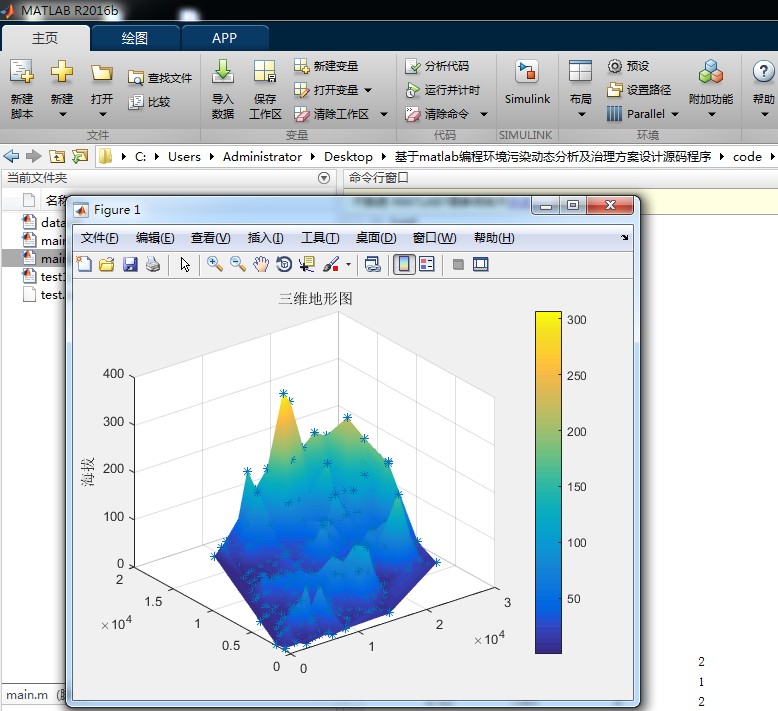
Task: Open 预设 preferences gear
Action: click(628, 65)
